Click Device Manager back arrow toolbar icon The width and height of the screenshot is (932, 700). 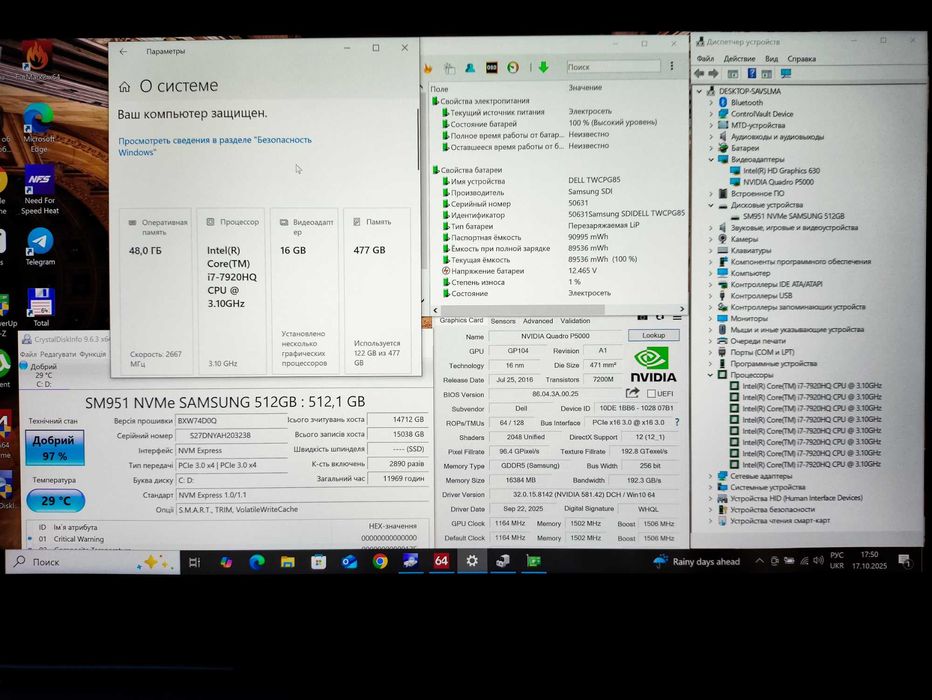point(698,74)
